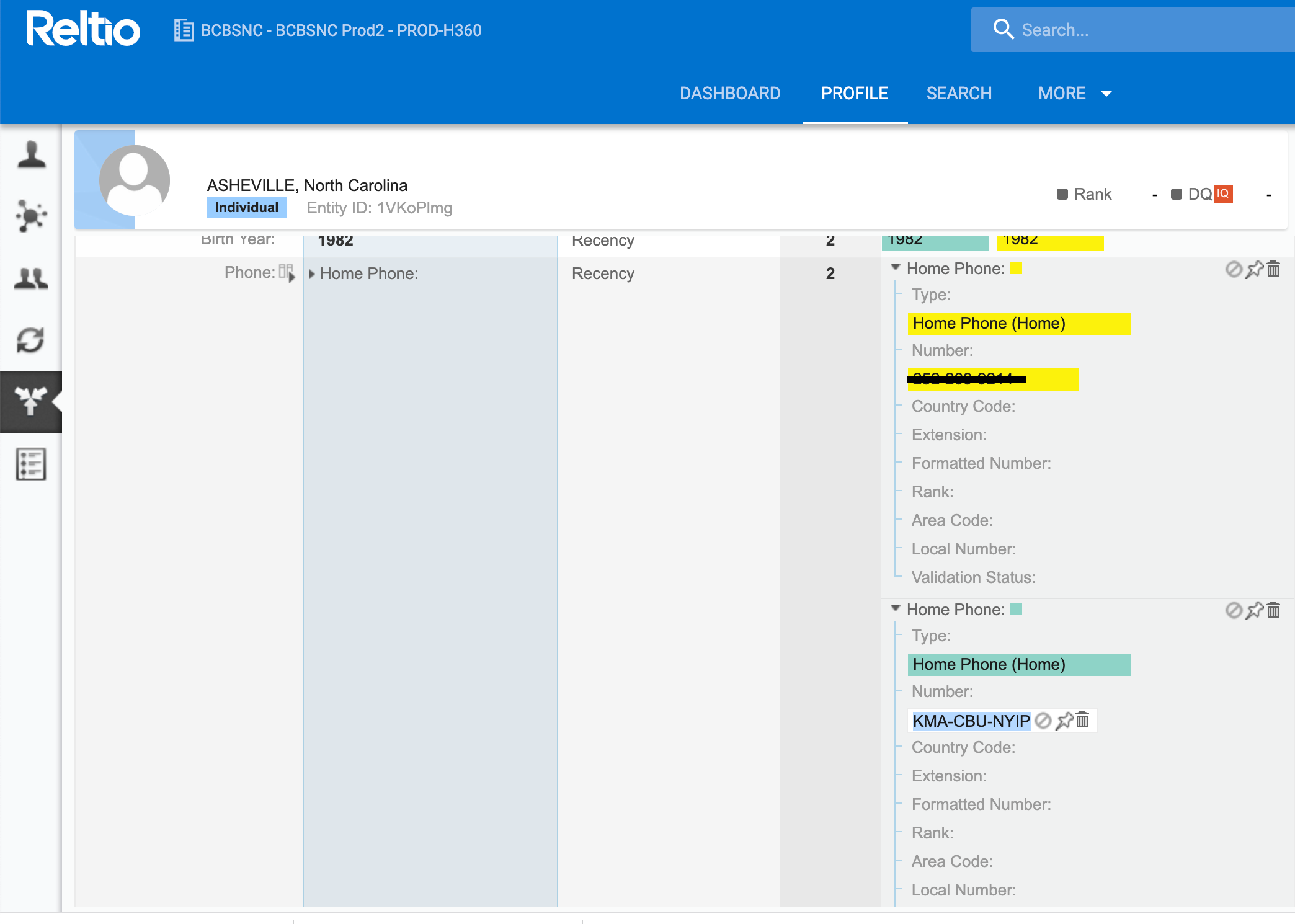Select the sources merge sidebar icon
Viewport: 1295px width, 924px height.
(x=31, y=401)
